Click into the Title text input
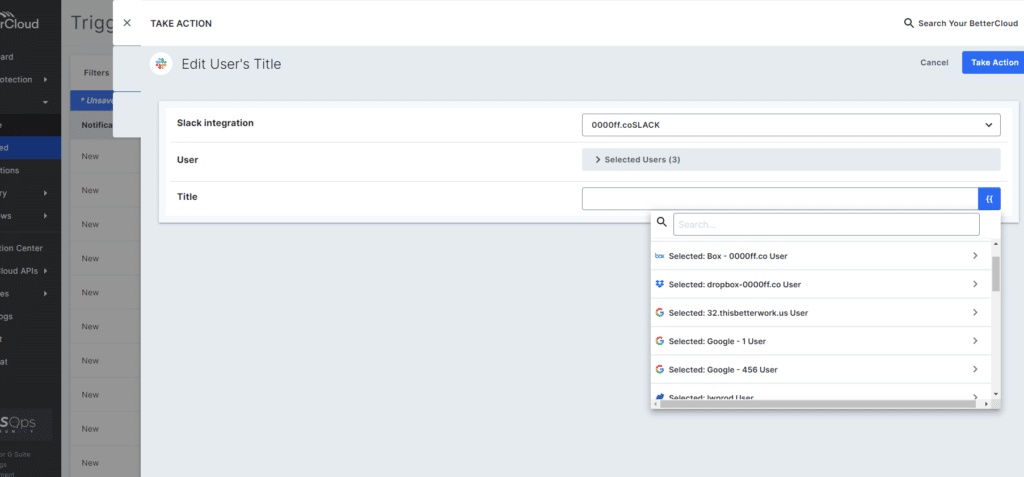The width and height of the screenshot is (1024, 477). coord(780,199)
